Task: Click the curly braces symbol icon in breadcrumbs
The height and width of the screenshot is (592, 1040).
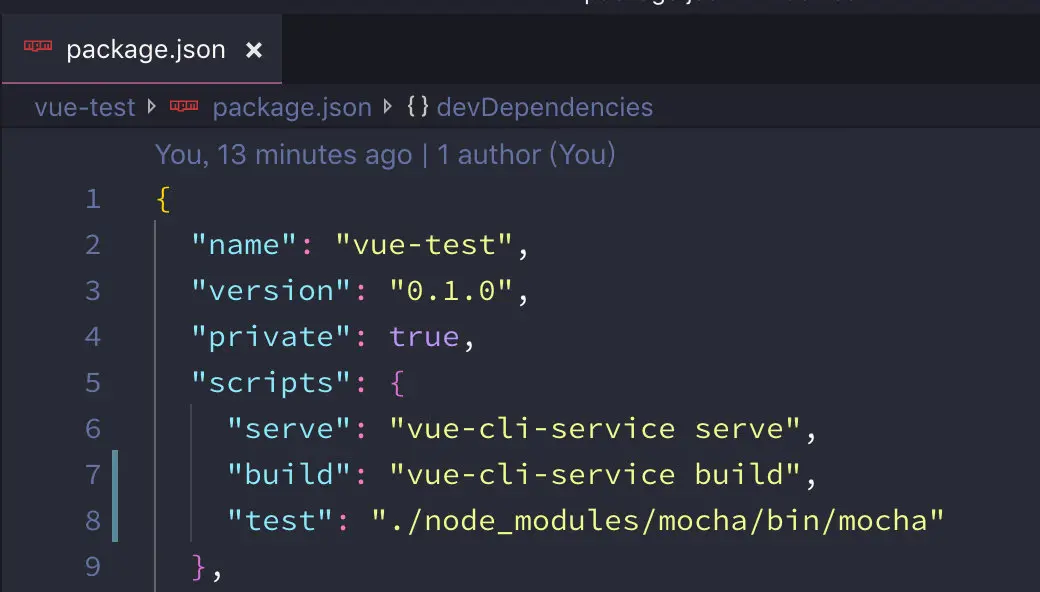Action: coord(418,107)
